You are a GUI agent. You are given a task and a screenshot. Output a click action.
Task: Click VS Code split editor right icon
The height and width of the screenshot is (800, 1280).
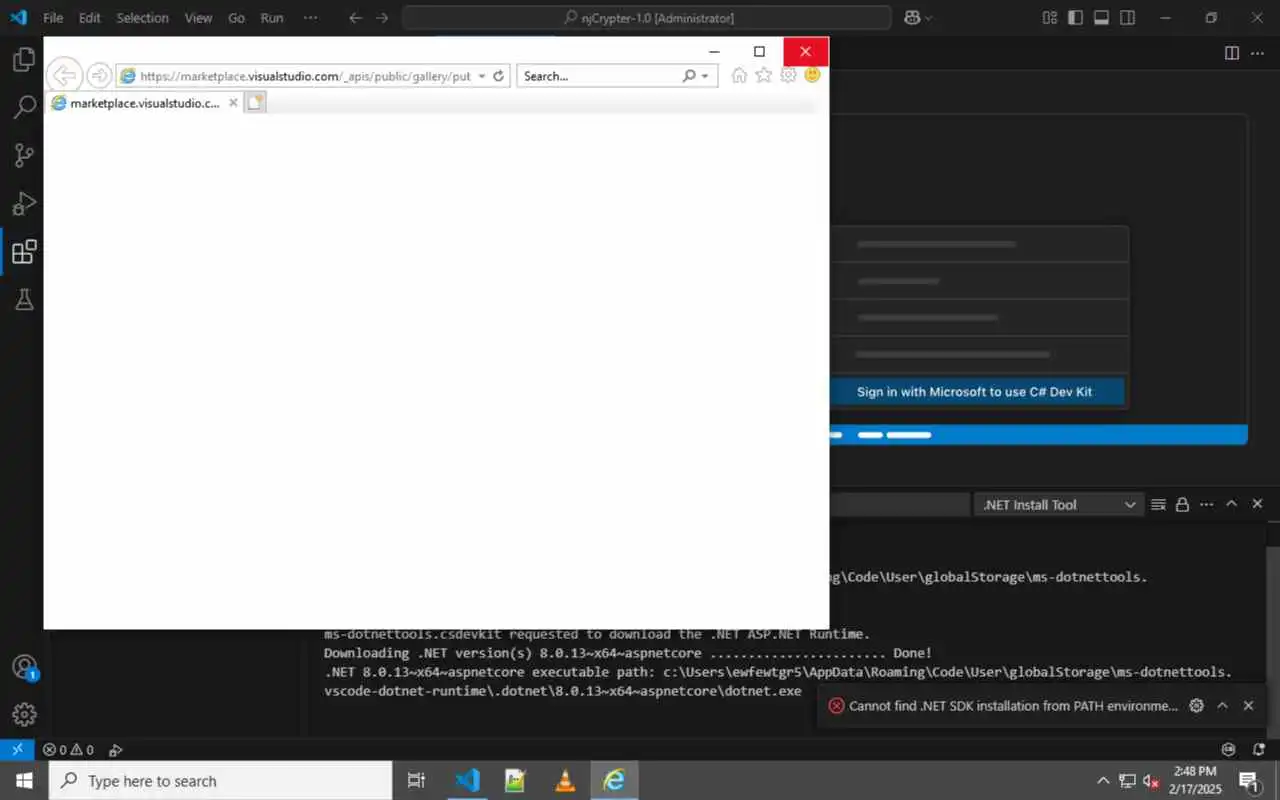click(1232, 53)
